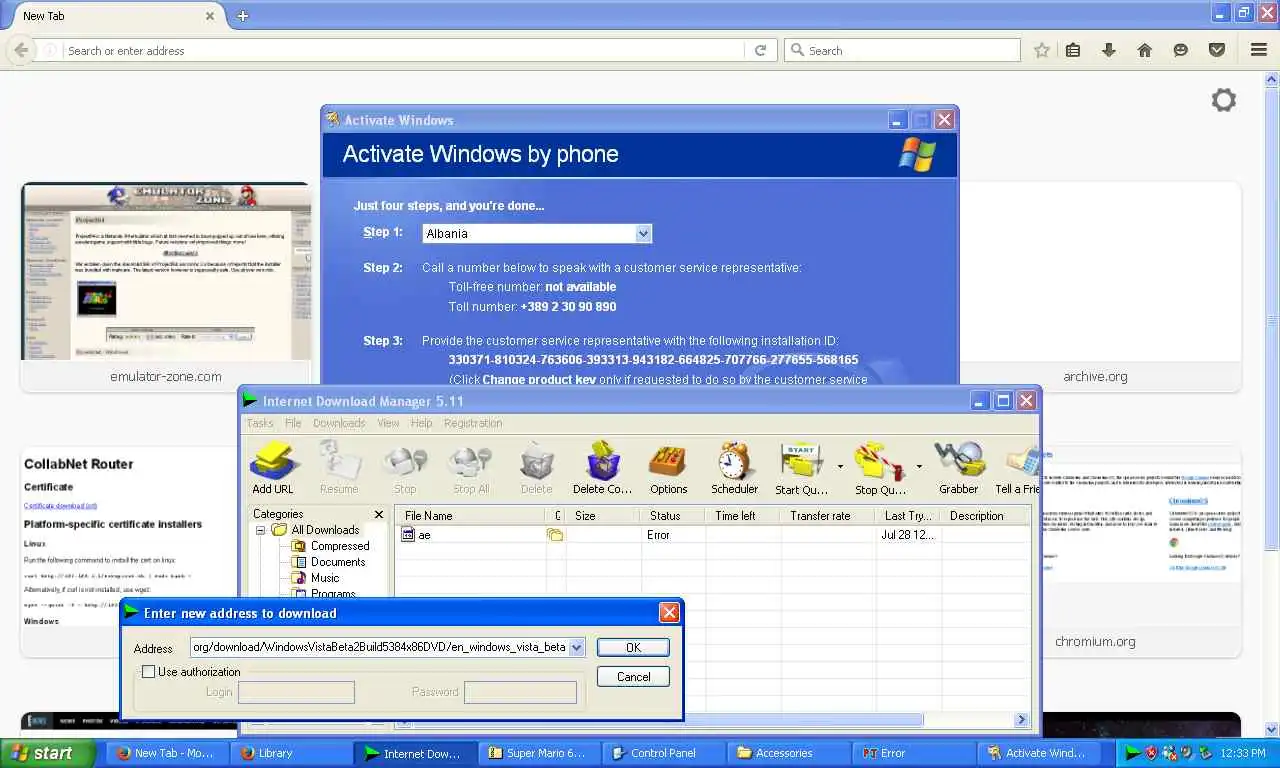Viewport: 1280px width, 768px height.
Task: Click the Stop toolbar icon in IDM
Action: click(x=405, y=468)
